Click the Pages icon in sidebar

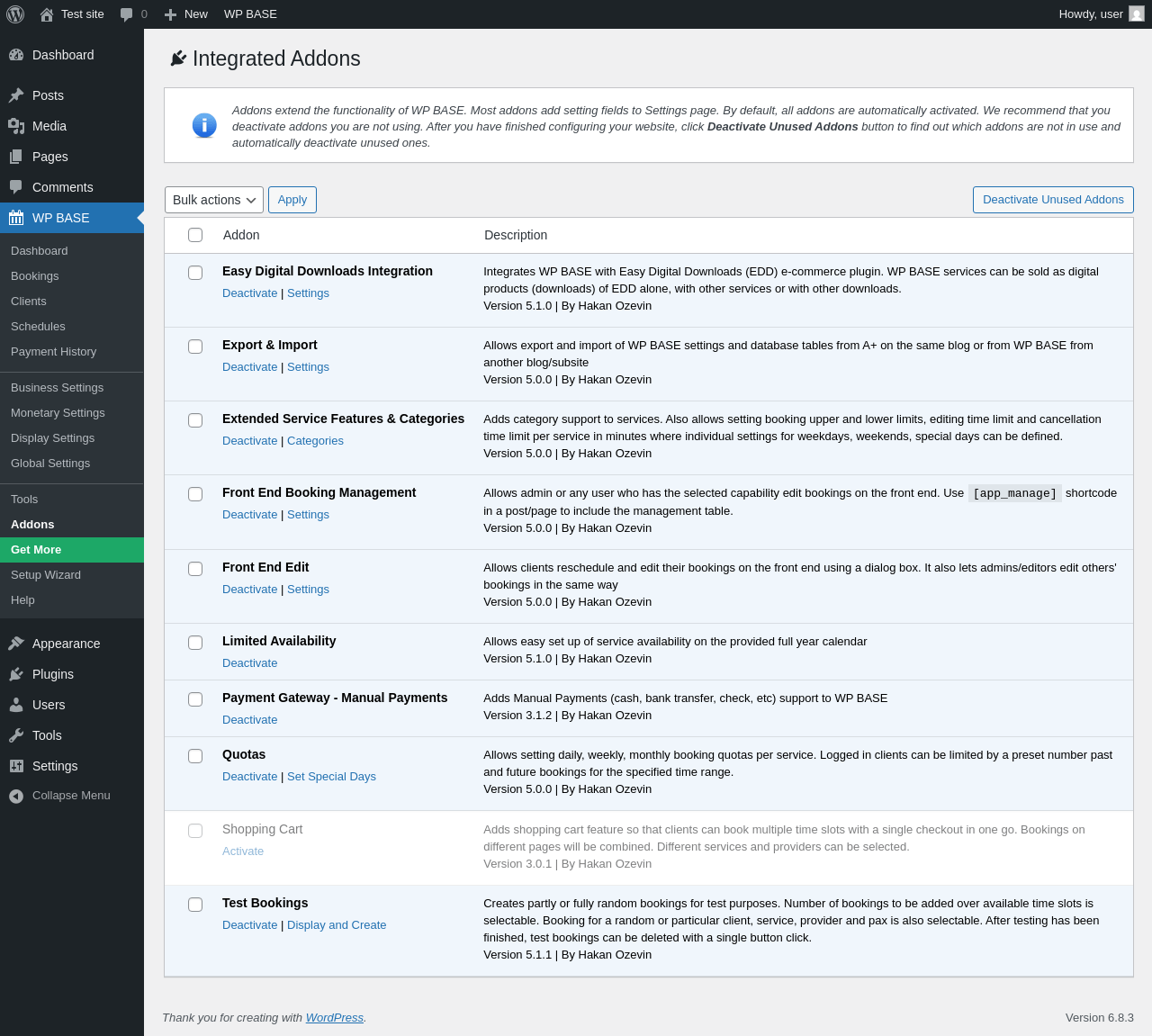(16, 157)
